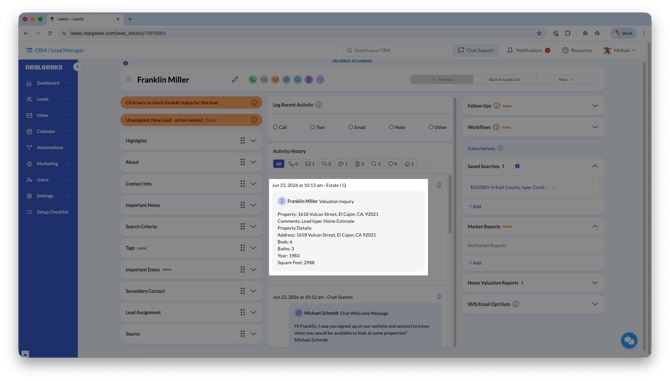This screenshot has height=382, width=670.
Task: Click the Chat Support button
Action: pyautogui.click(x=476, y=50)
